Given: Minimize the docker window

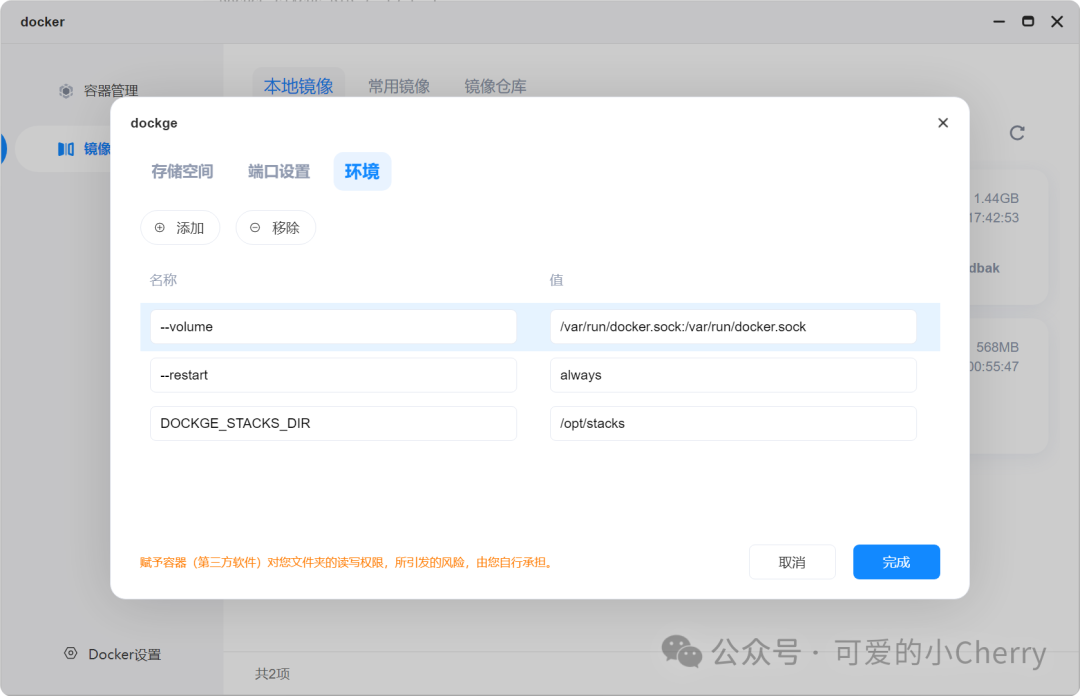Looking at the screenshot, I should pyautogui.click(x=999, y=21).
